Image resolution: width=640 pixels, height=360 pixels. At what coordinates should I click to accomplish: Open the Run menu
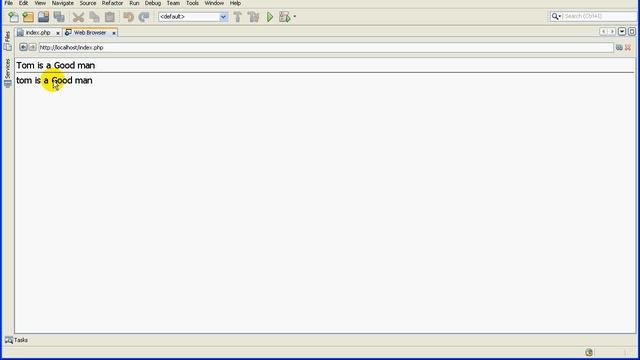click(x=134, y=3)
